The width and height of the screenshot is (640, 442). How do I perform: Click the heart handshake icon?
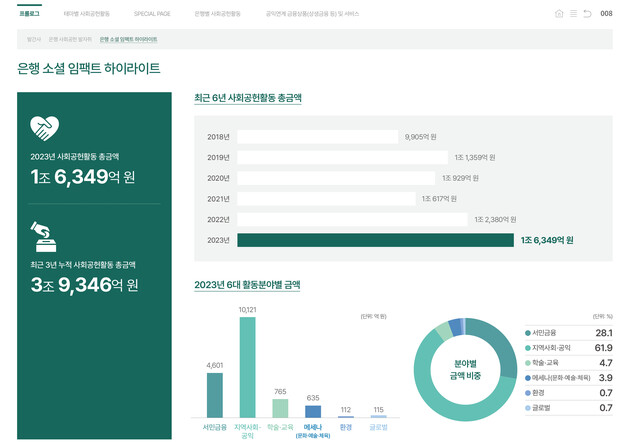tap(44, 128)
